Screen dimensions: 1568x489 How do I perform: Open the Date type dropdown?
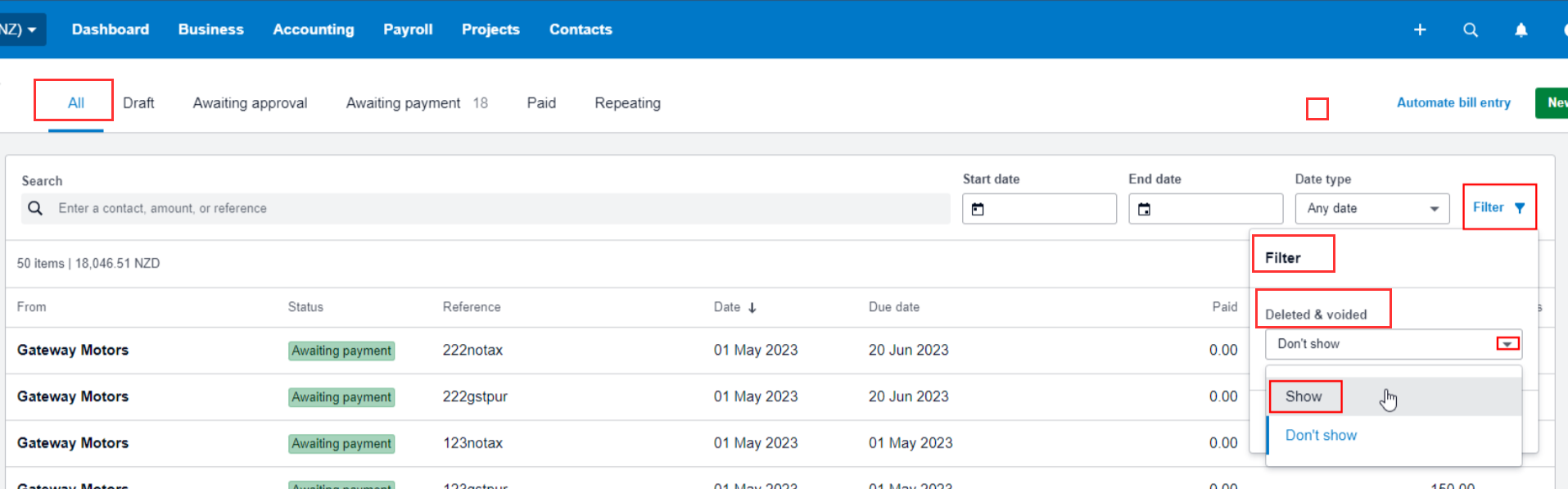(1371, 208)
